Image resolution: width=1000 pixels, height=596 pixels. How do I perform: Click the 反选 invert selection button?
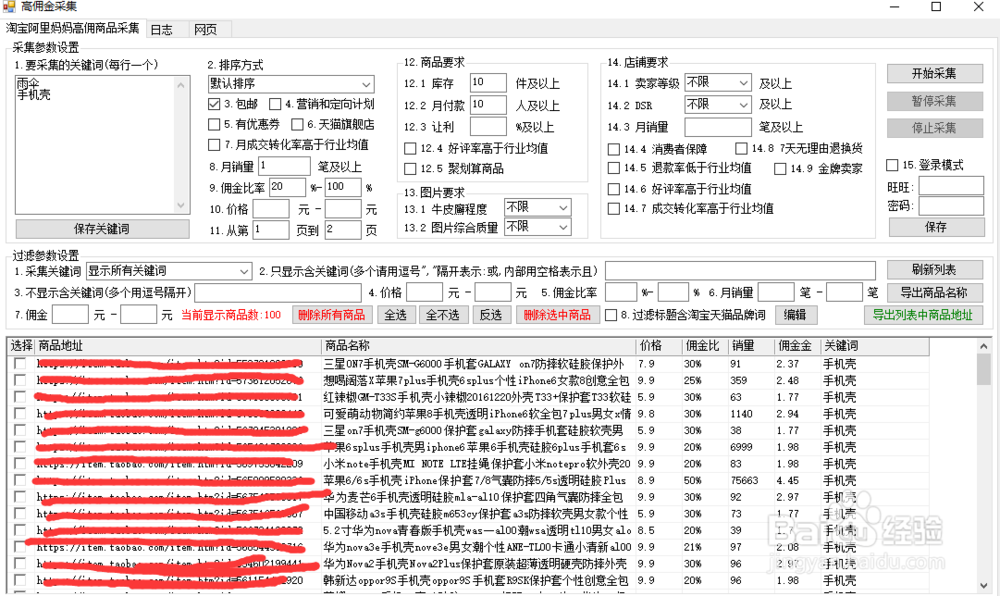(493, 314)
